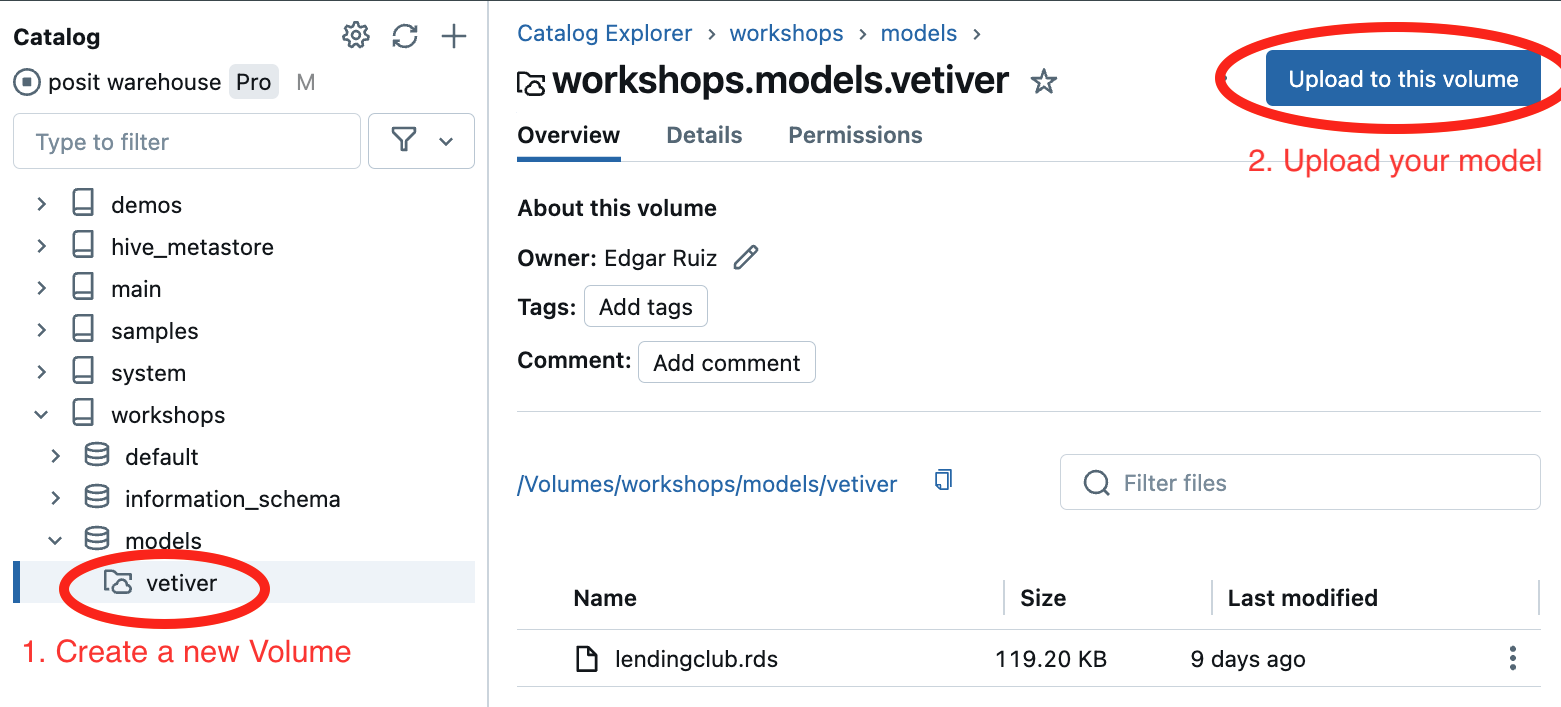Copy the /Volumes/workshops/models/vetiver path
Screen dimensions: 1561x707
point(942,481)
